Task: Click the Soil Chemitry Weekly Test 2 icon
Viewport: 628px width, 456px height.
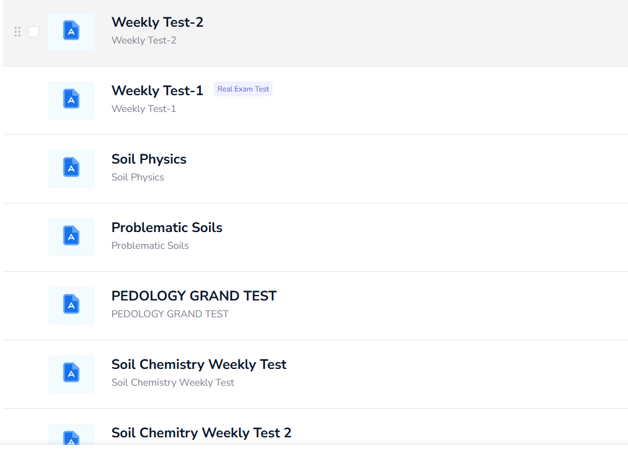Action: point(71,437)
